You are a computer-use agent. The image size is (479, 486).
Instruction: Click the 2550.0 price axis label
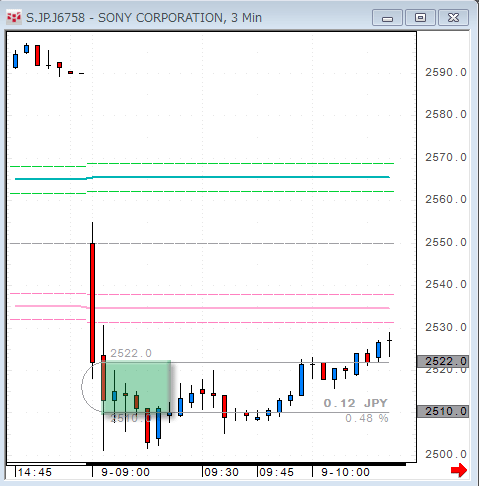(446, 242)
